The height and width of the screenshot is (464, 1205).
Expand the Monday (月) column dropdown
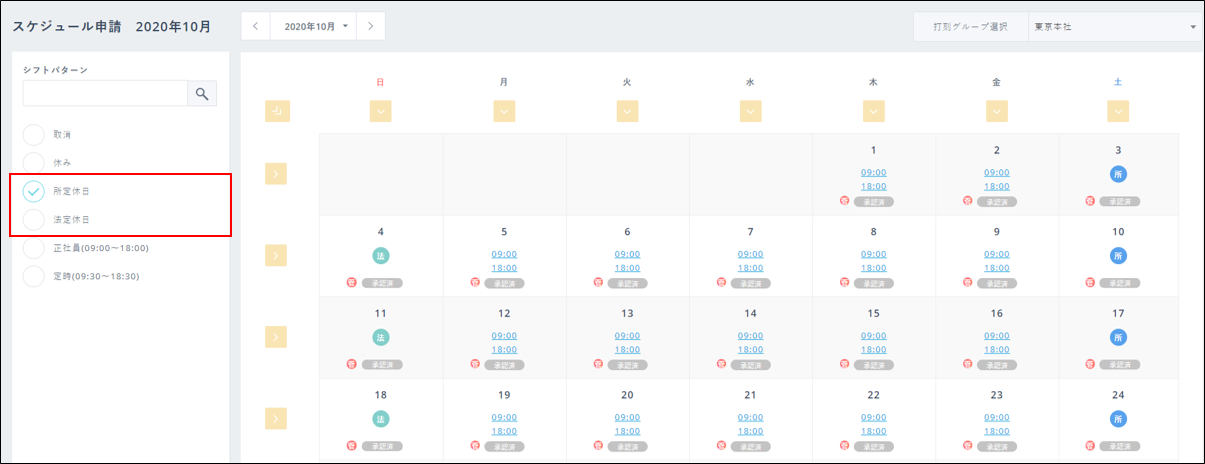click(504, 112)
